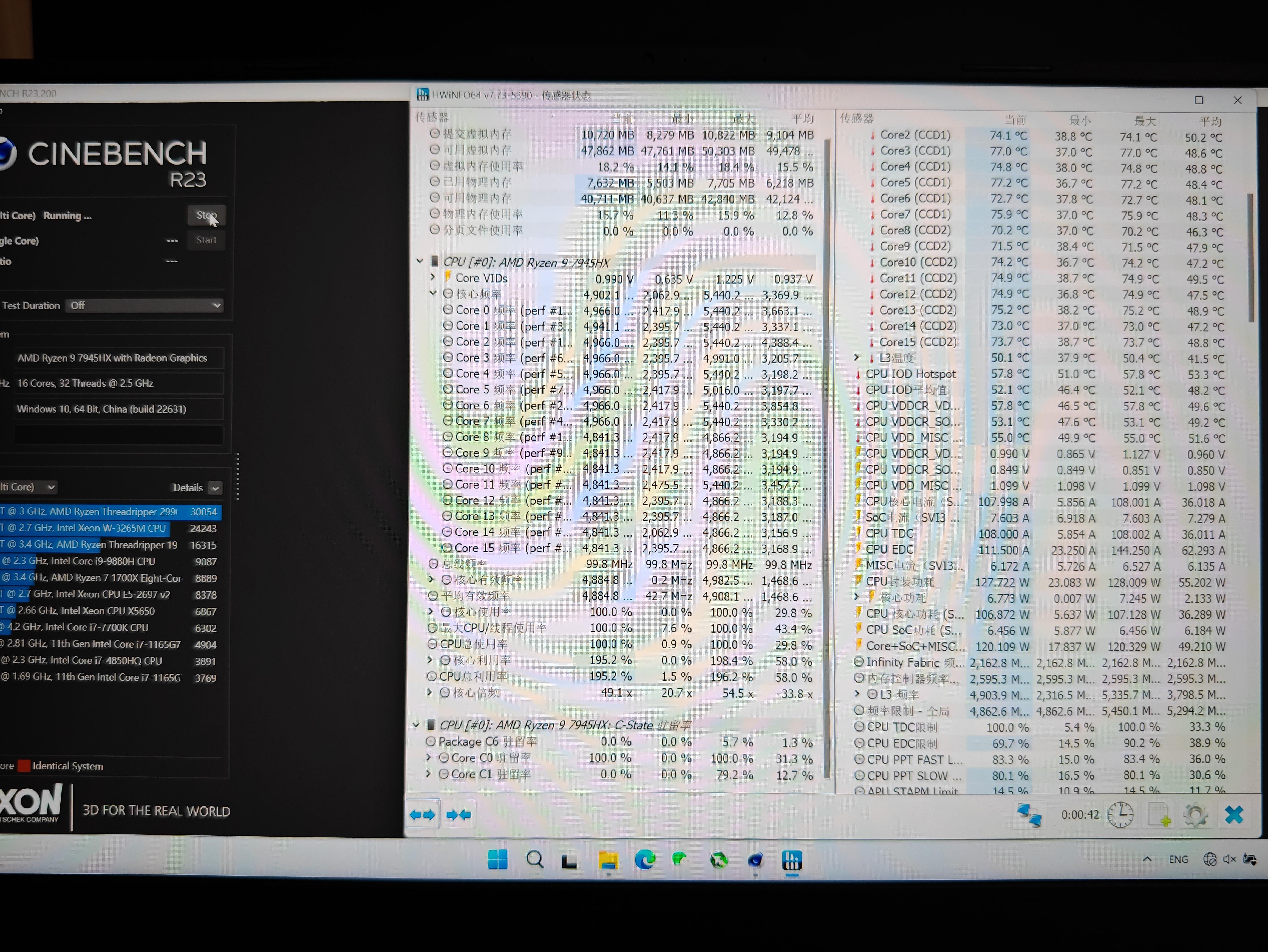Click the clock reset icon in HWiNFO toolbar
The width and height of the screenshot is (1268, 952).
(x=1120, y=814)
